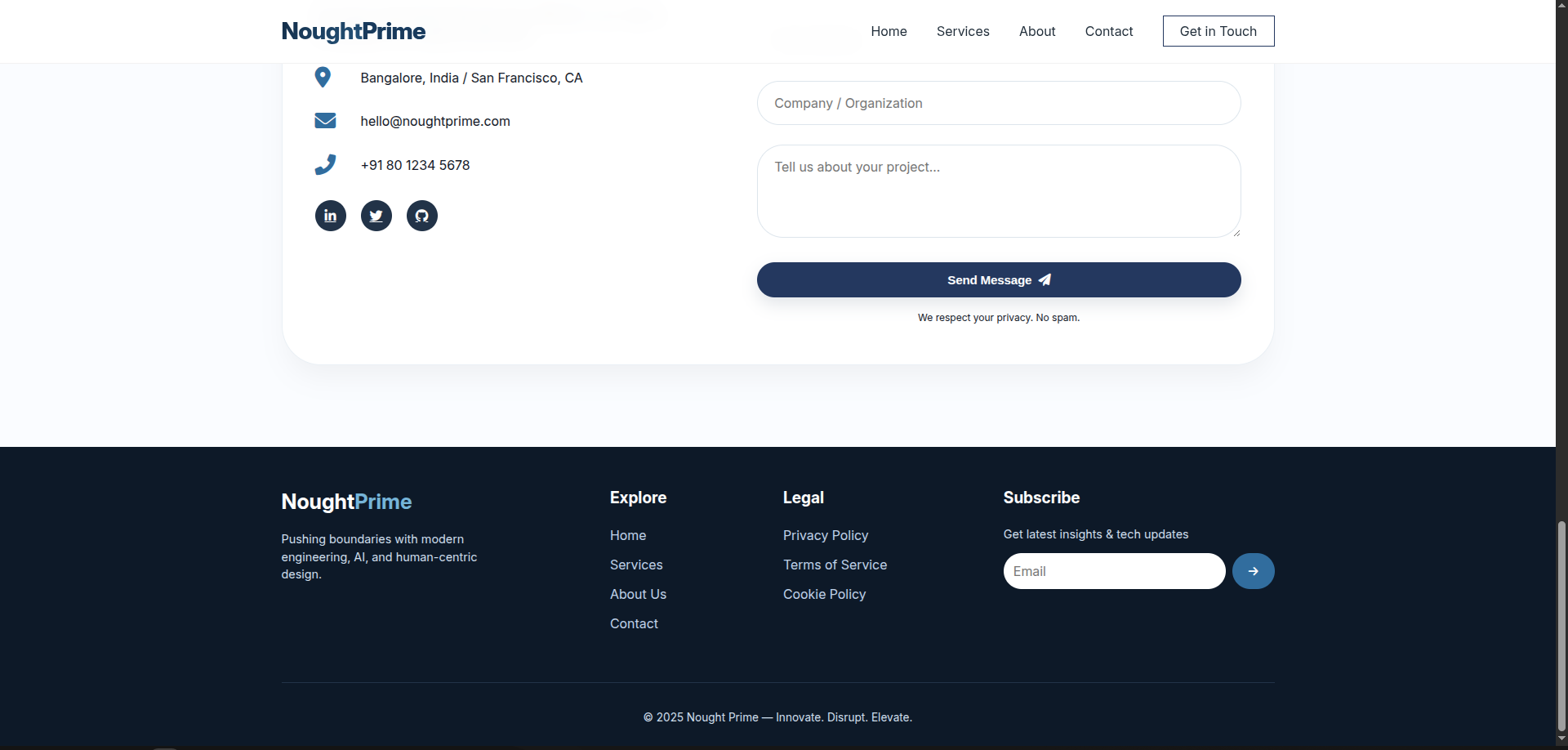Viewport: 1568px width, 750px height.
Task: Open the LinkedIn social icon
Action: point(330,216)
